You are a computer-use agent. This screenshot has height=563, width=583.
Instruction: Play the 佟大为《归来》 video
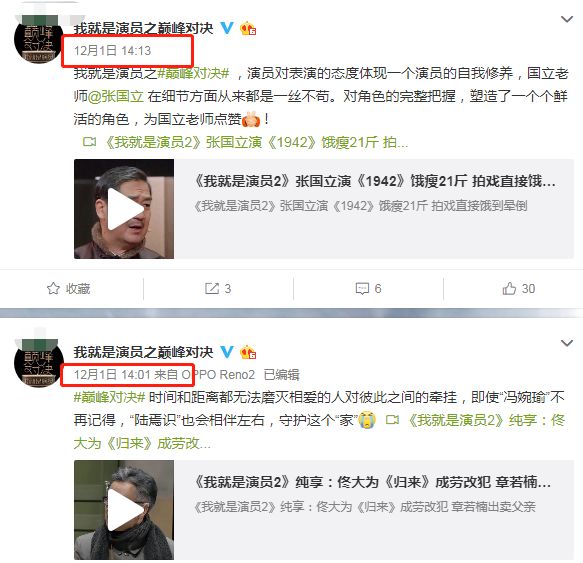pyautogui.click(x=124, y=510)
